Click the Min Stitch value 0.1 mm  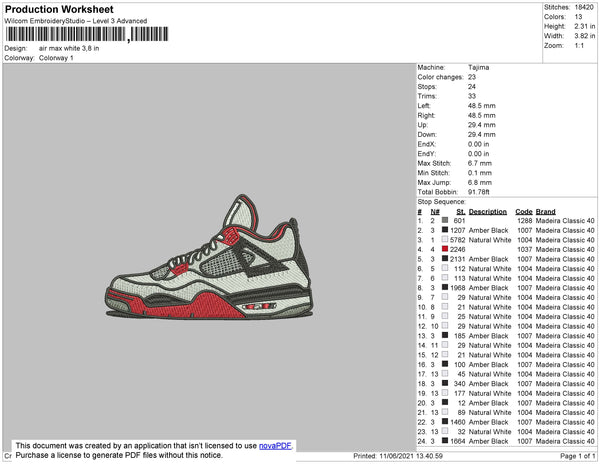coord(480,173)
